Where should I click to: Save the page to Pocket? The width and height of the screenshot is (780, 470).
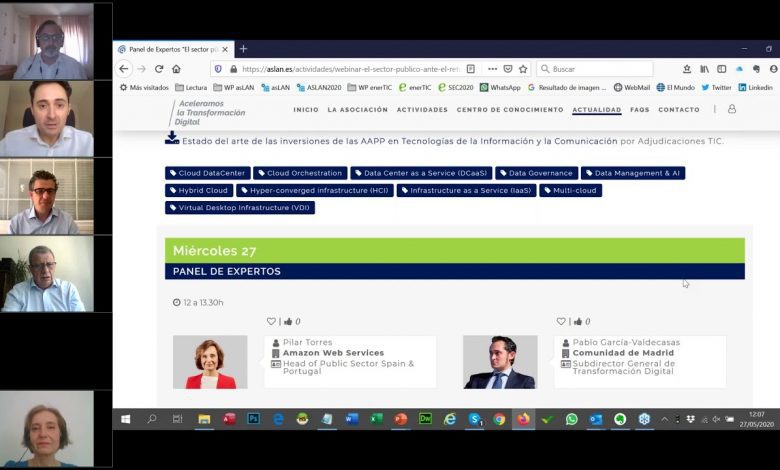[x=508, y=69]
